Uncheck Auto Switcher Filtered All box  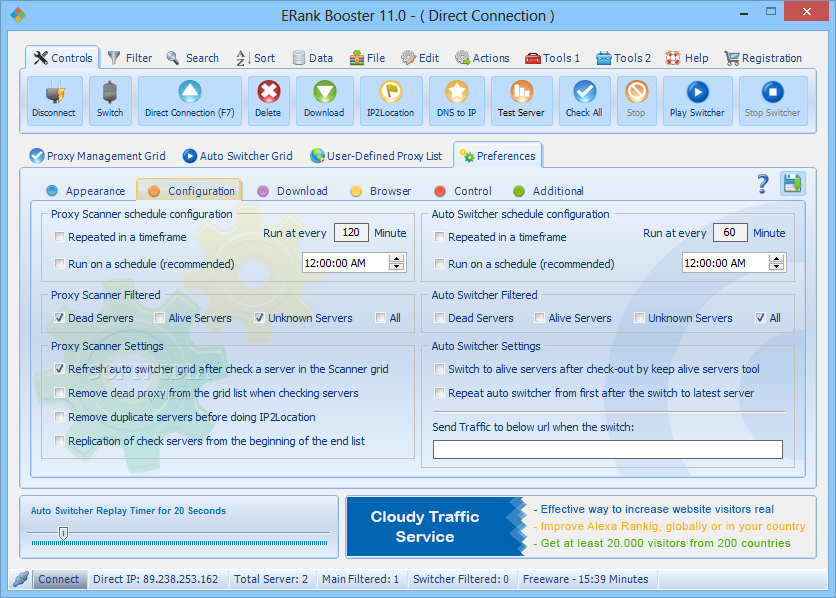pos(760,318)
